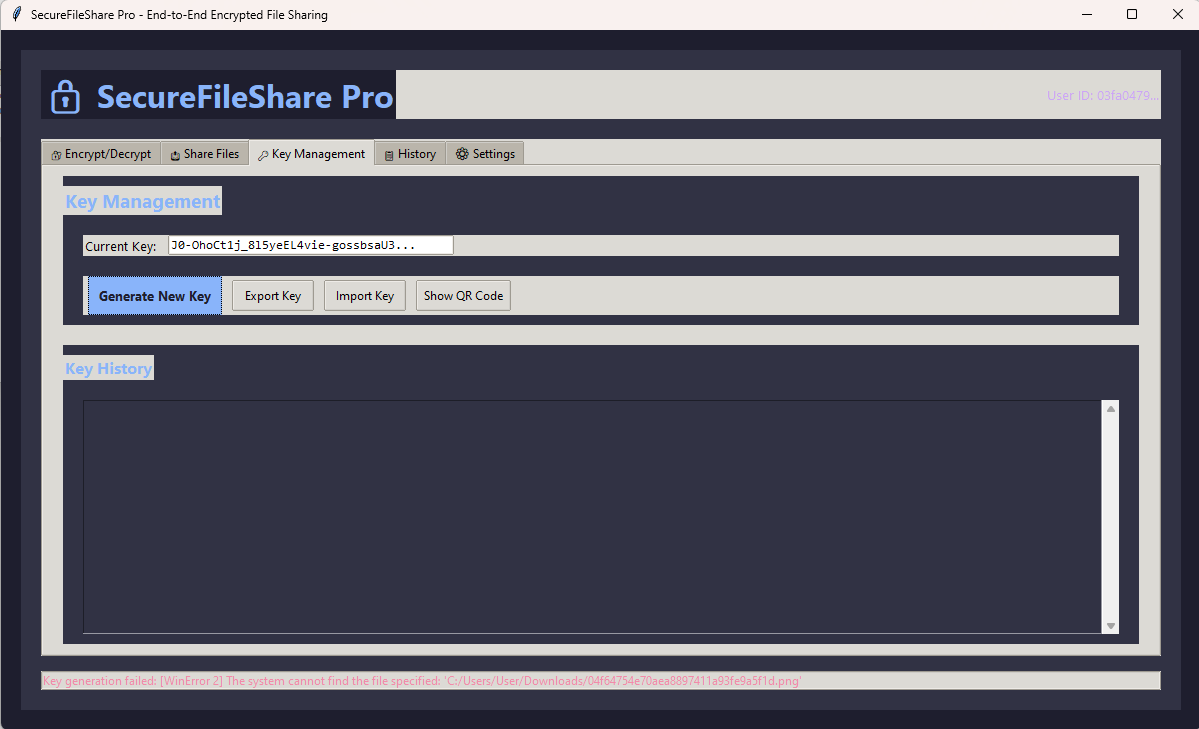Minimize the SecureFileShare Pro window
The image size is (1199, 729).
tap(1086, 15)
